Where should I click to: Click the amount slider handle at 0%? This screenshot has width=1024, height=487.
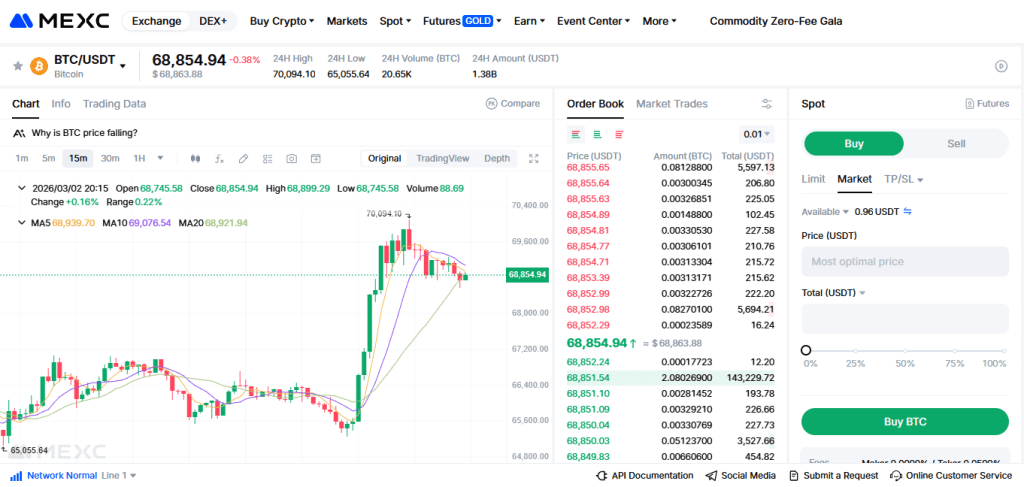click(x=806, y=351)
